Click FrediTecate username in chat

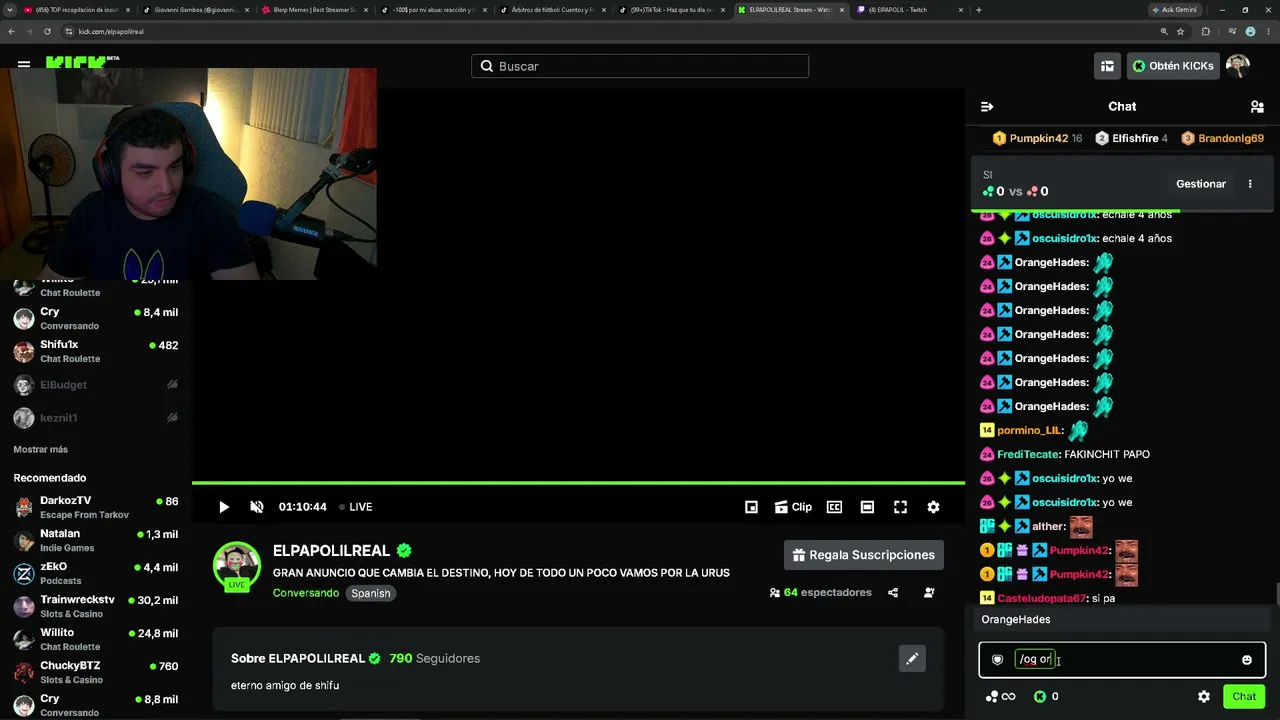coord(1028,454)
